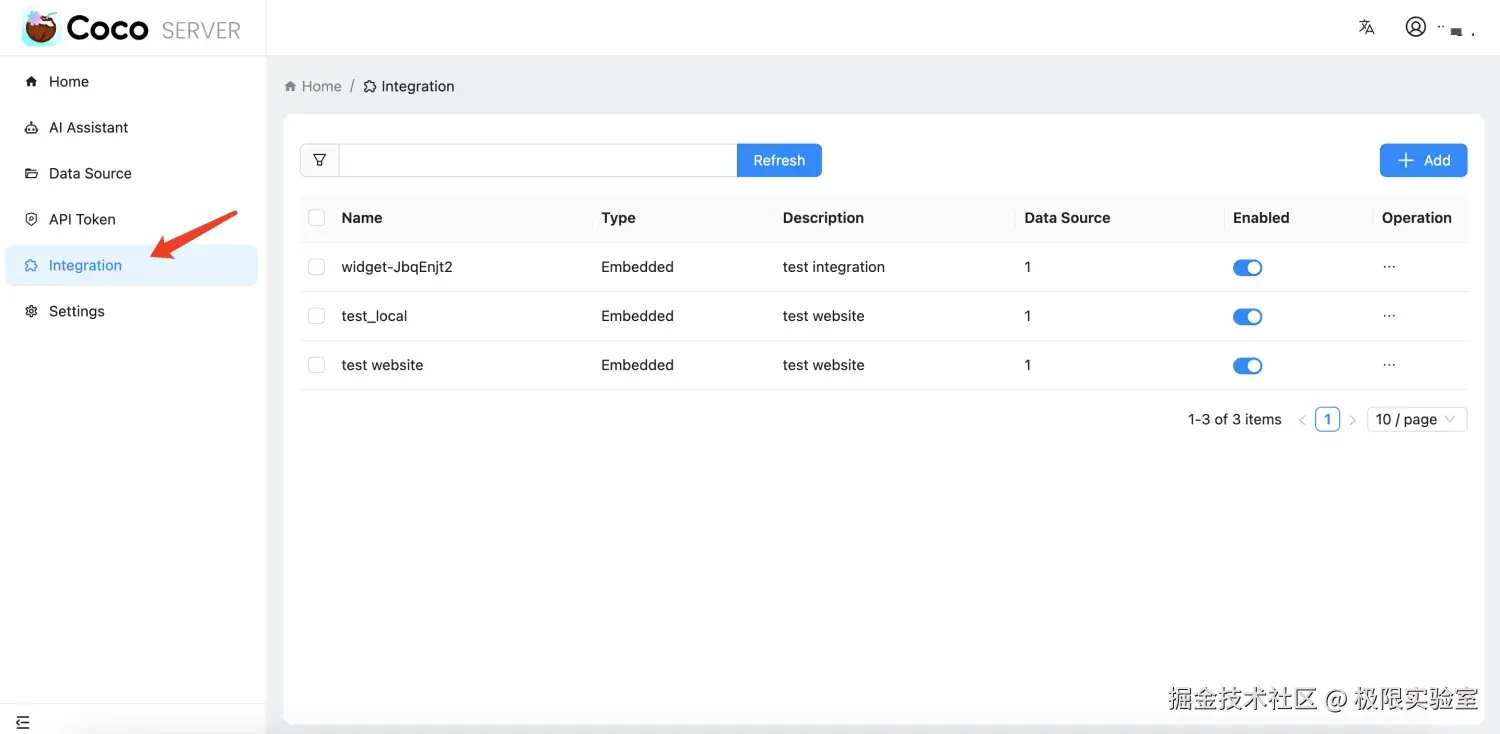Image resolution: width=1500 pixels, height=734 pixels.
Task: Click the Home icon in breadcrumb
Action: [x=291, y=87]
